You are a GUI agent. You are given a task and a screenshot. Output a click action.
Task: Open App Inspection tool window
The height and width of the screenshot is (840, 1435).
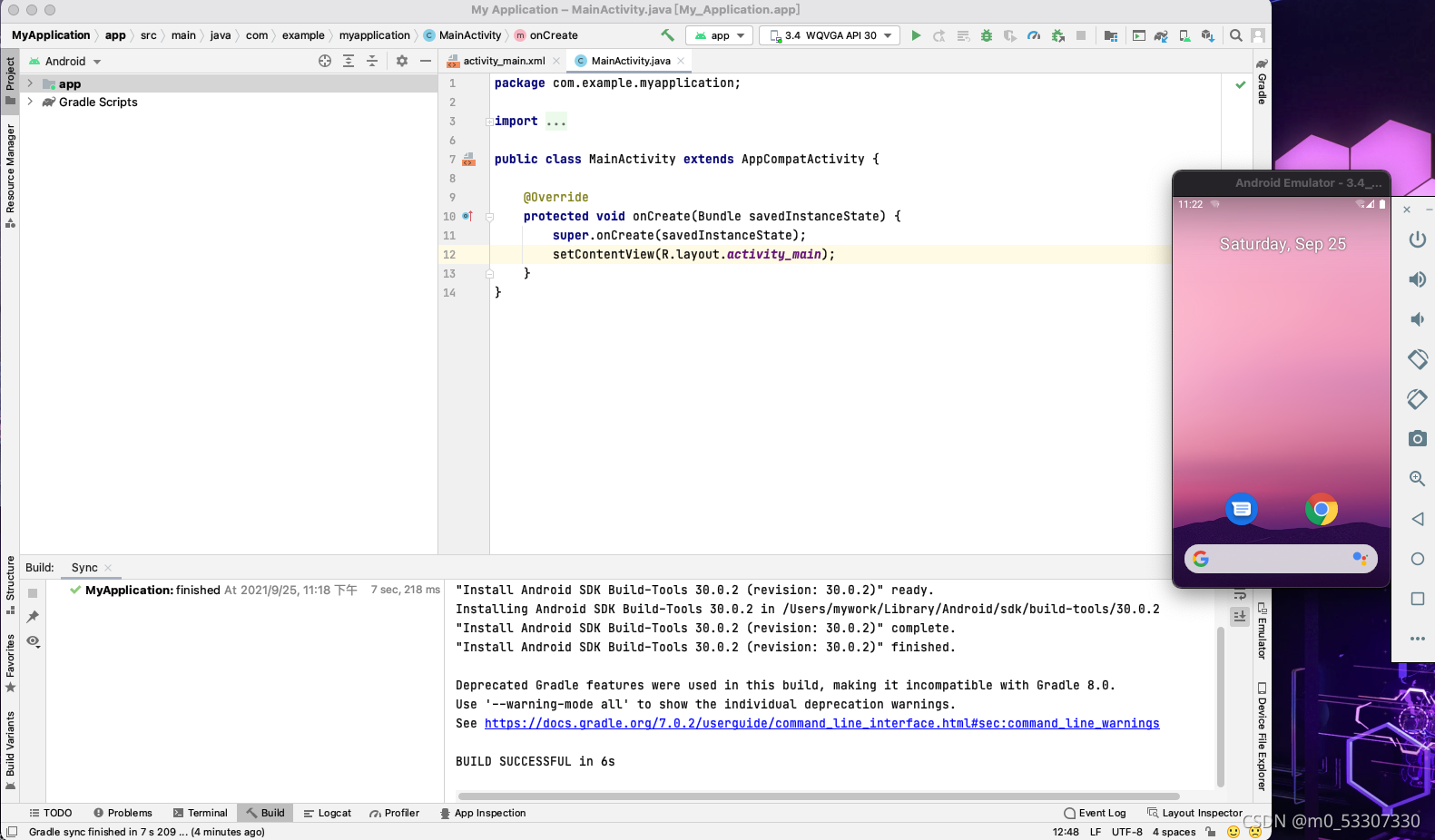(483, 813)
